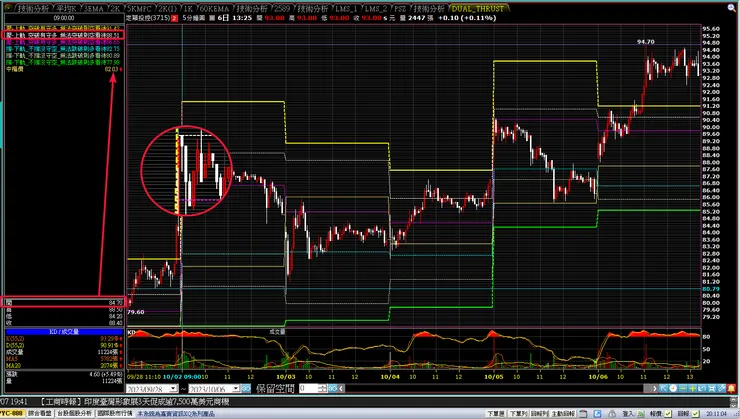The height and width of the screenshot is (419, 740).
Task: Open the LMS_1 tab
Action: pyautogui.click(x=346, y=8)
